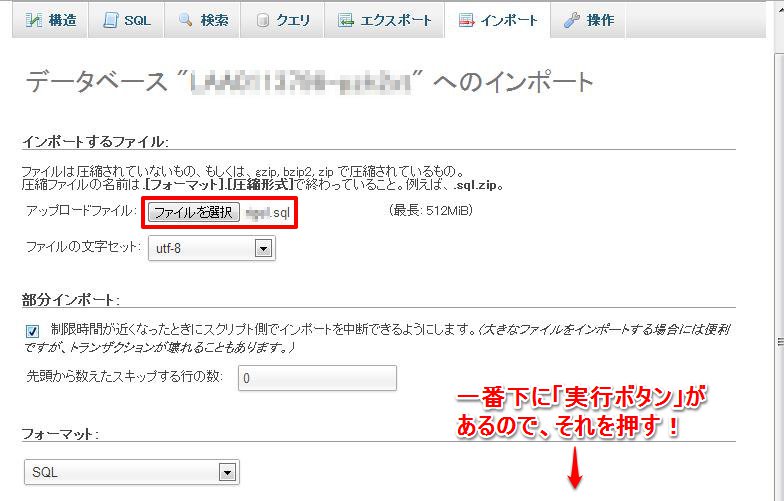Viewport: 784px width, 501px height.
Task: Click the 構造 tab icon
Action: tap(34, 20)
